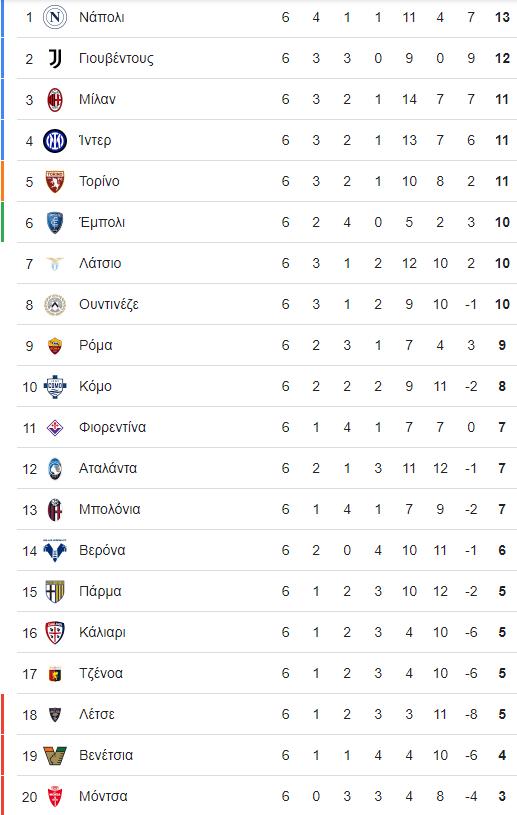This screenshot has width=517, height=815.
Task: Click the Como crest icon
Action: (x=55, y=386)
